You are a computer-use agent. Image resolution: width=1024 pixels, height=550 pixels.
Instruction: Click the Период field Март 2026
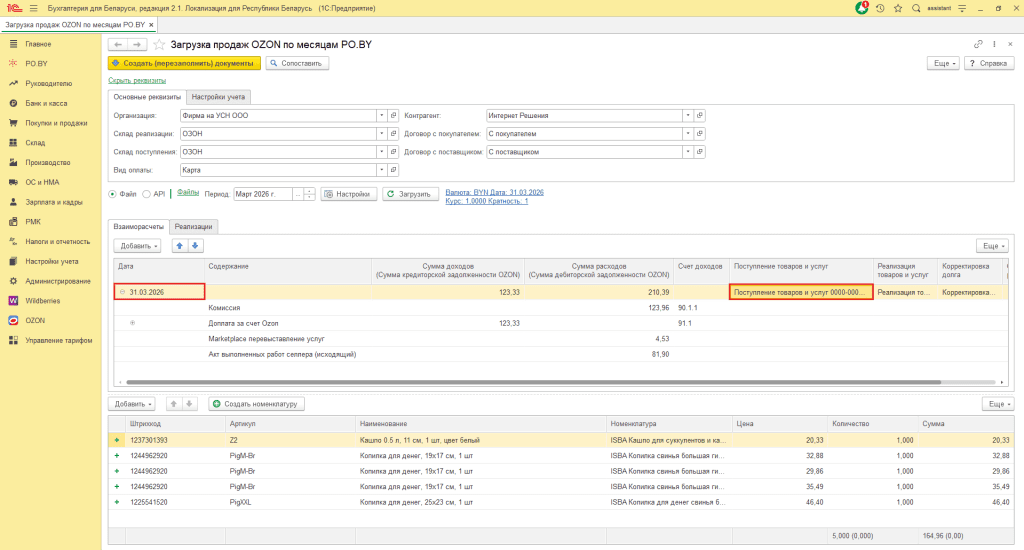[263, 194]
